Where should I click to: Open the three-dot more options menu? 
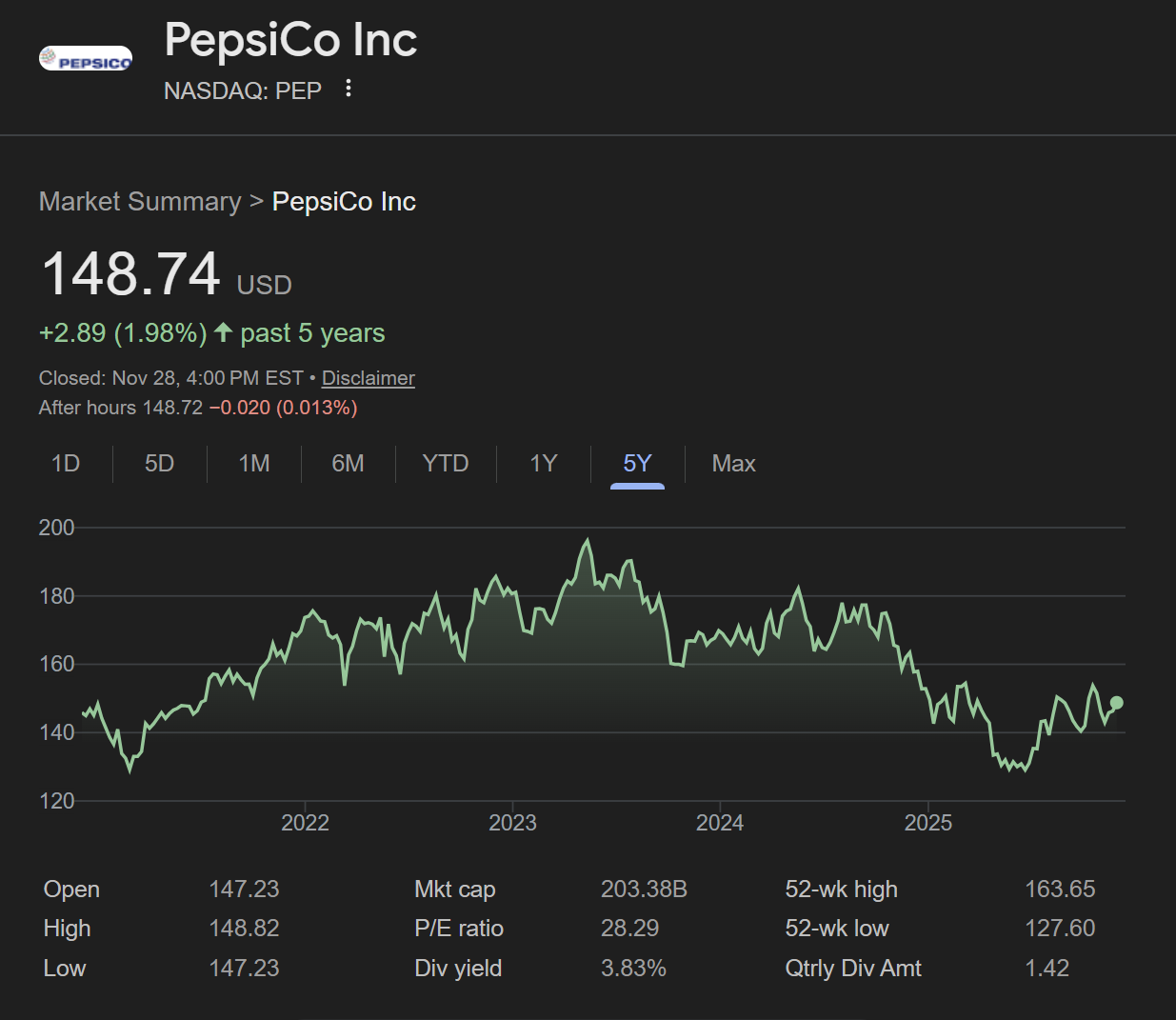point(349,89)
